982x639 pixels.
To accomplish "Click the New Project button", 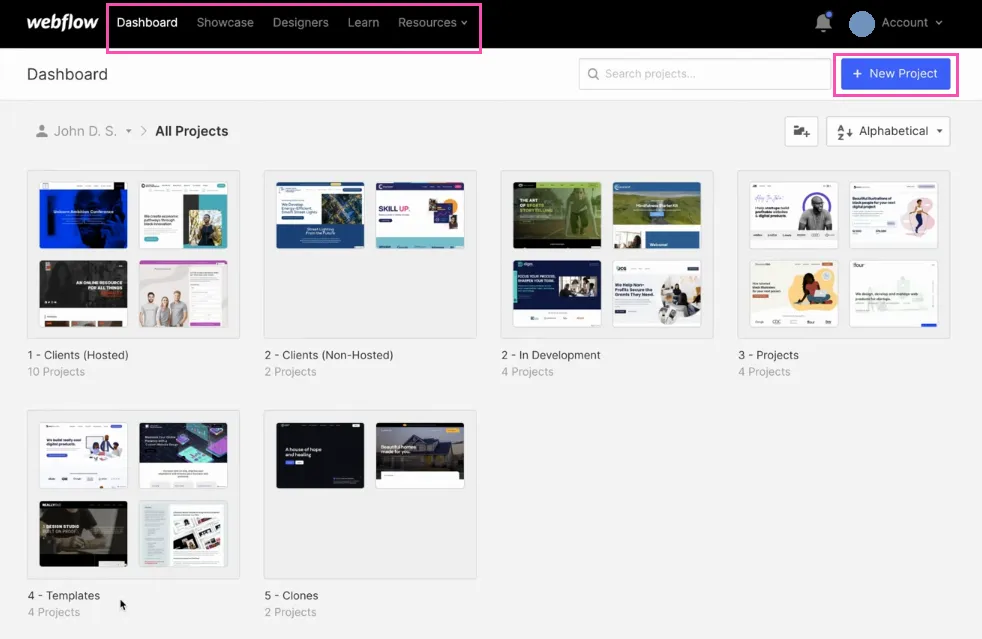I will click(x=895, y=74).
